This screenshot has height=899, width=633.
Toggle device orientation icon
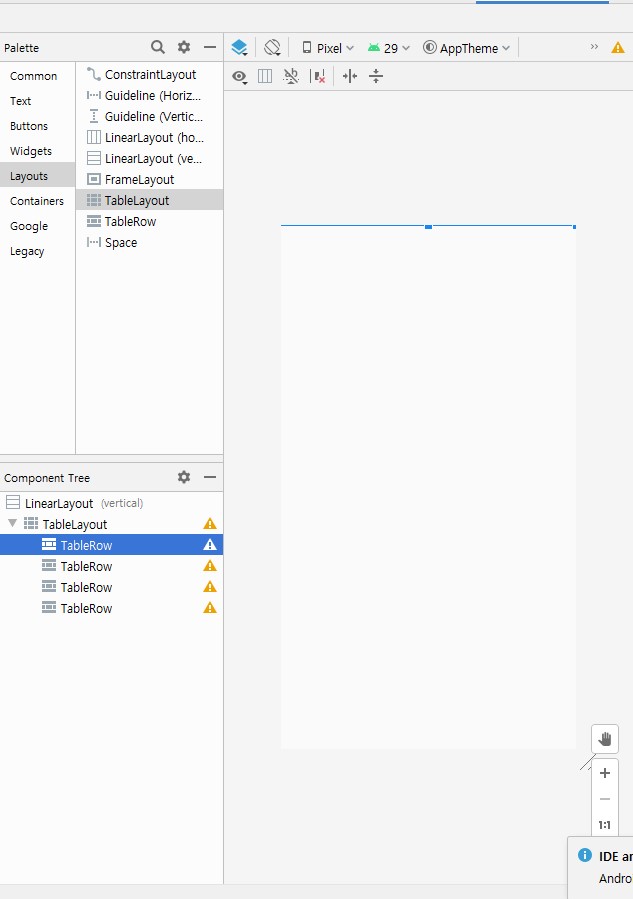272,48
